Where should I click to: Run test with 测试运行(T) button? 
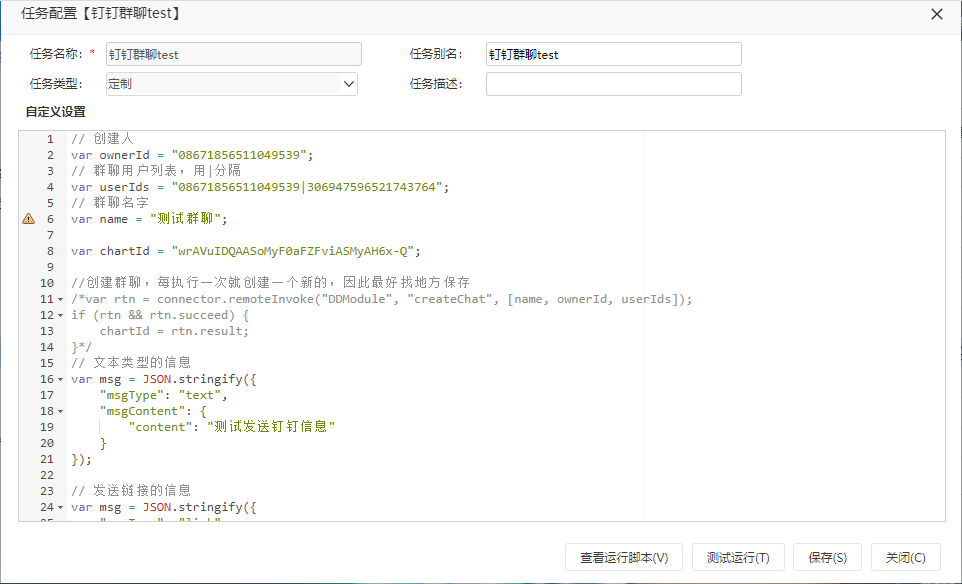(738, 557)
